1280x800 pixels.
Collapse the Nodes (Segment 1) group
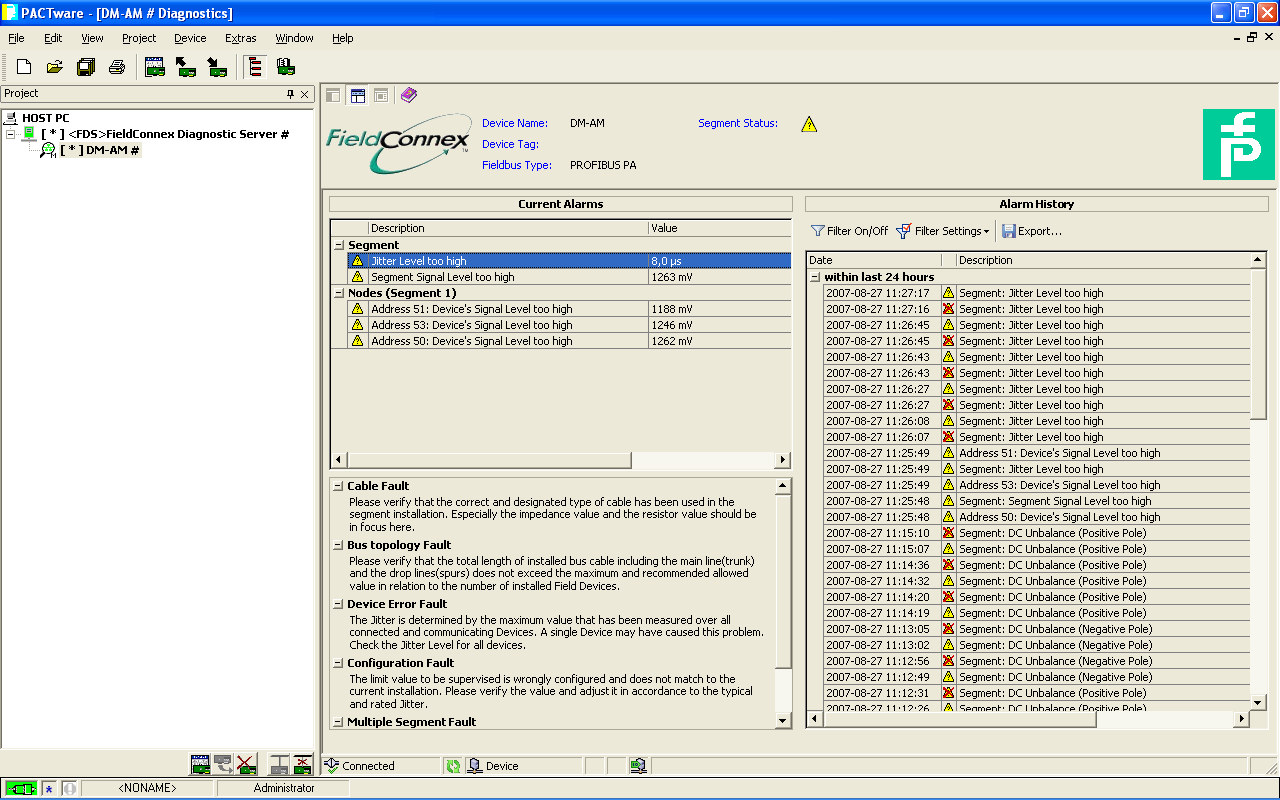pyautogui.click(x=338, y=293)
